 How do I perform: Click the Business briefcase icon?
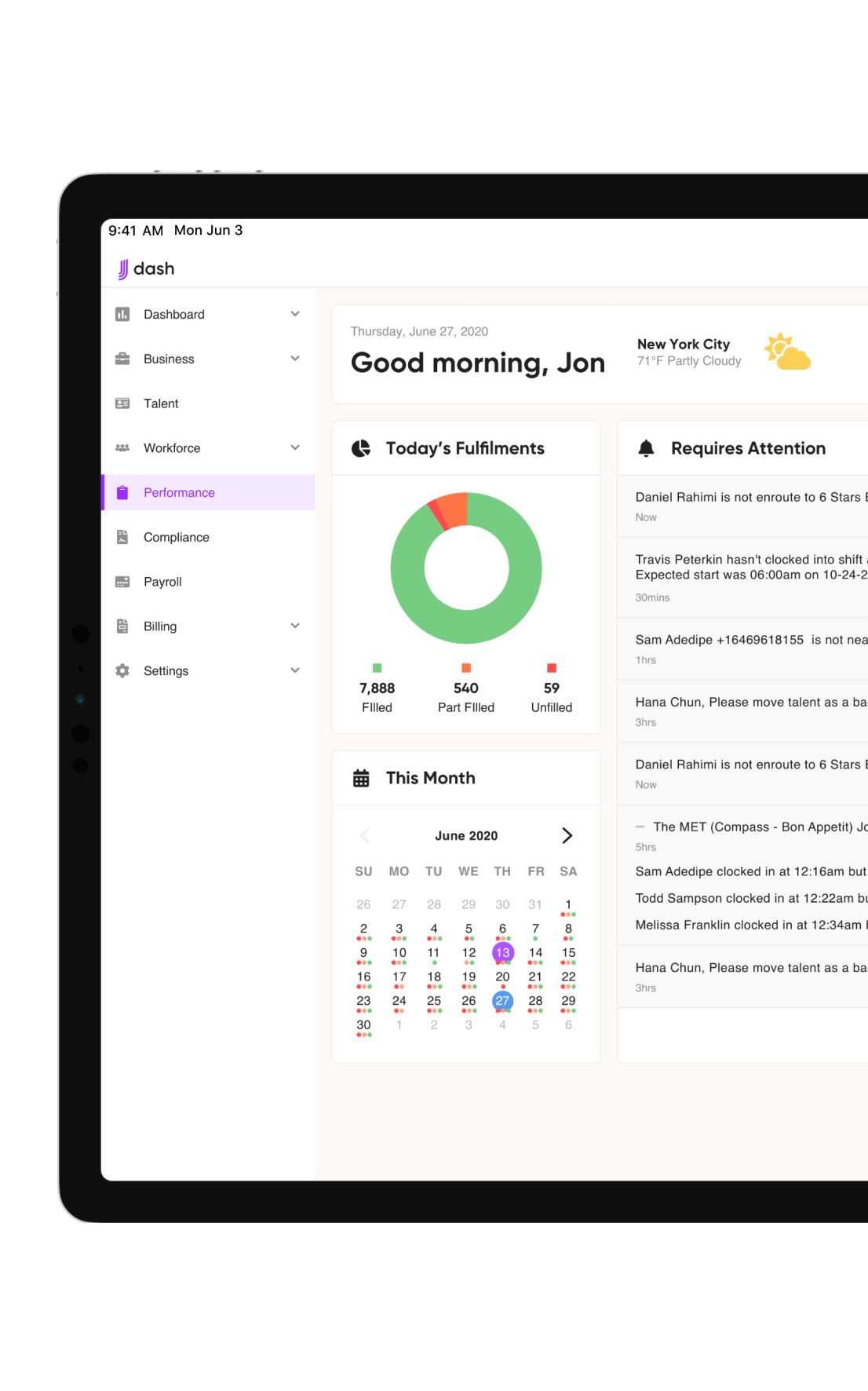pos(122,359)
